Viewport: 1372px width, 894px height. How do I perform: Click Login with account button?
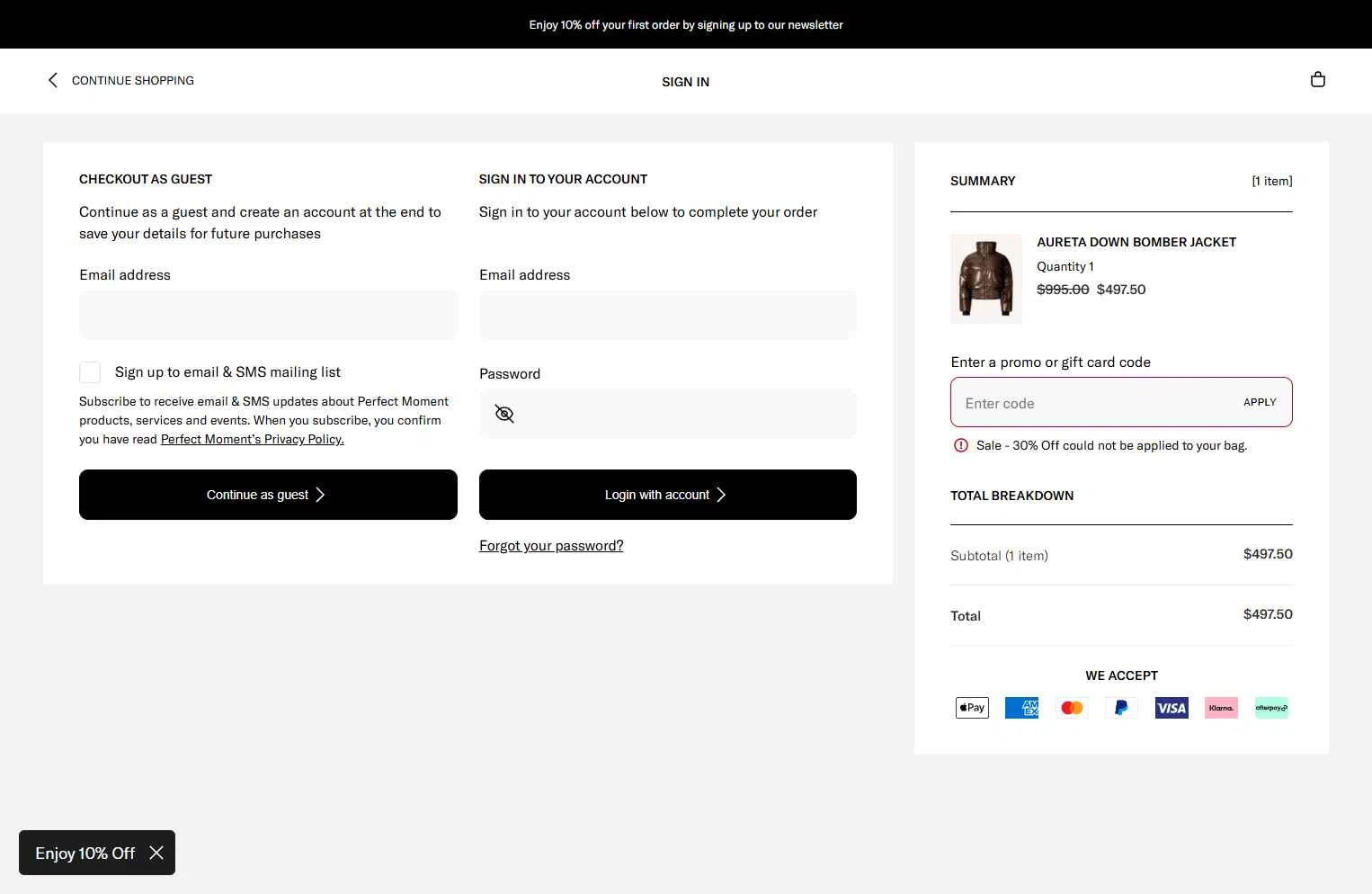click(668, 495)
